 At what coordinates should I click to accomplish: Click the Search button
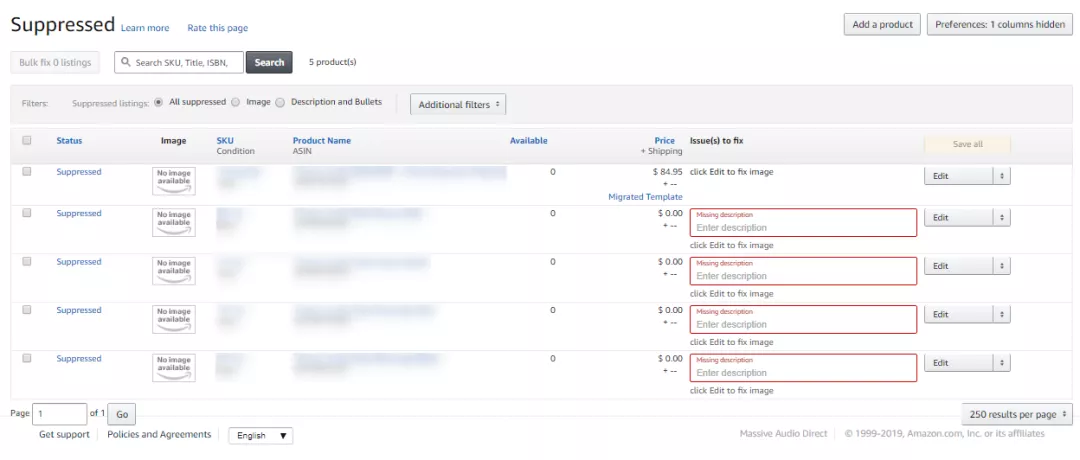(269, 62)
